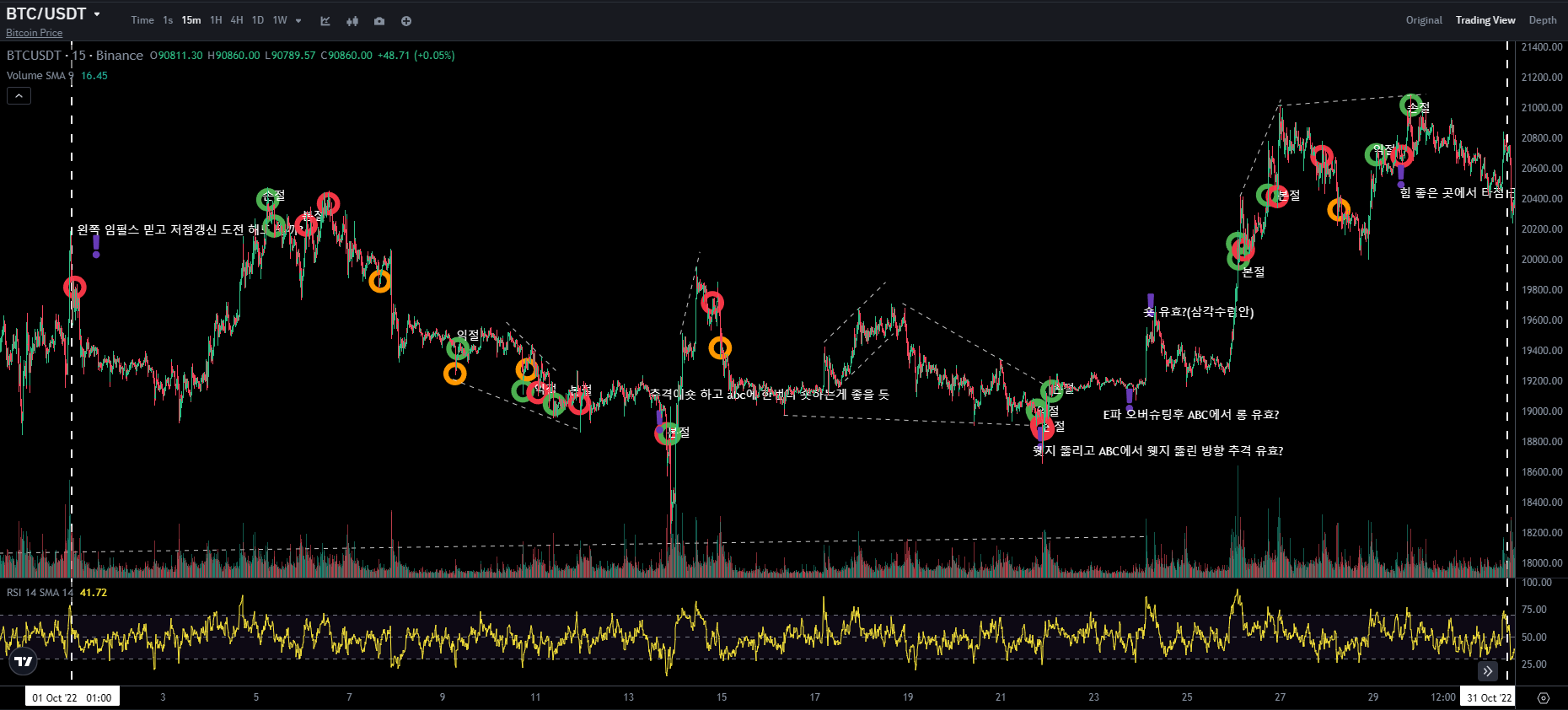Click the 27 date label on time axis
Screen dimensions: 1568x710
1280,697
